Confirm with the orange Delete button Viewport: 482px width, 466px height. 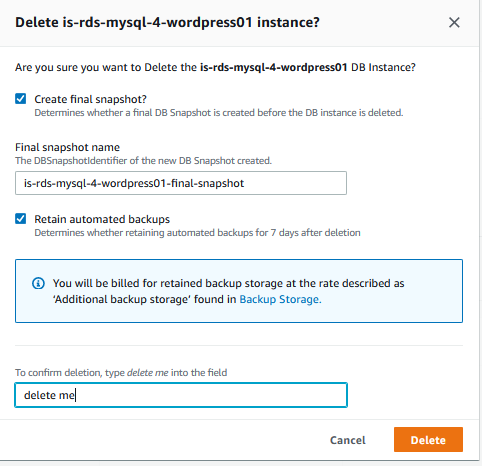pos(428,440)
